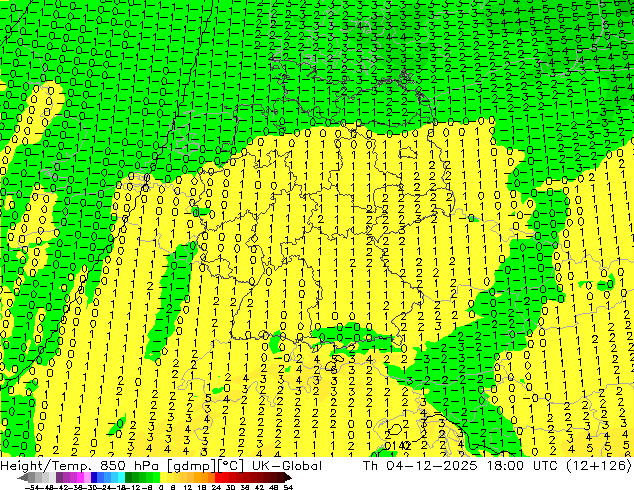Click the '54' legend scale value
Image resolution: width=634 pixels, height=490 pixels.
(x=288, y=487)
